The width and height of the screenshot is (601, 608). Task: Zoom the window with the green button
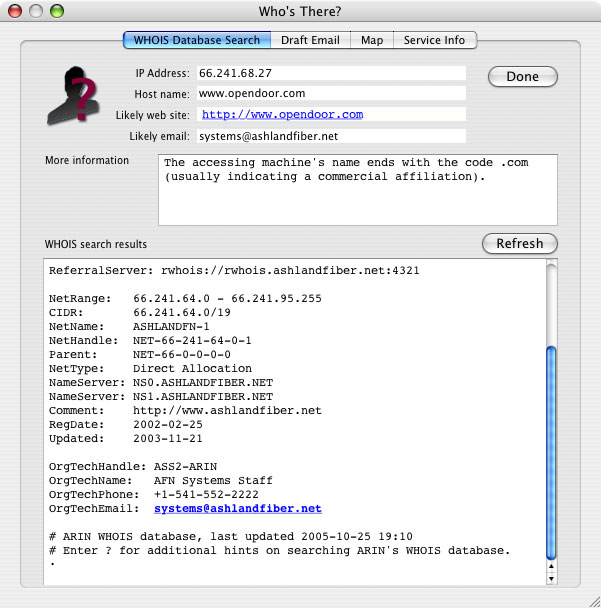coord(57,11)
